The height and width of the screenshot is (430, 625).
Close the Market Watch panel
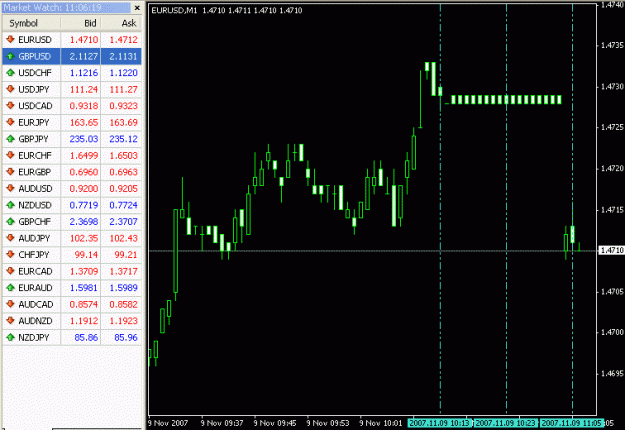(x=137, y=8)
